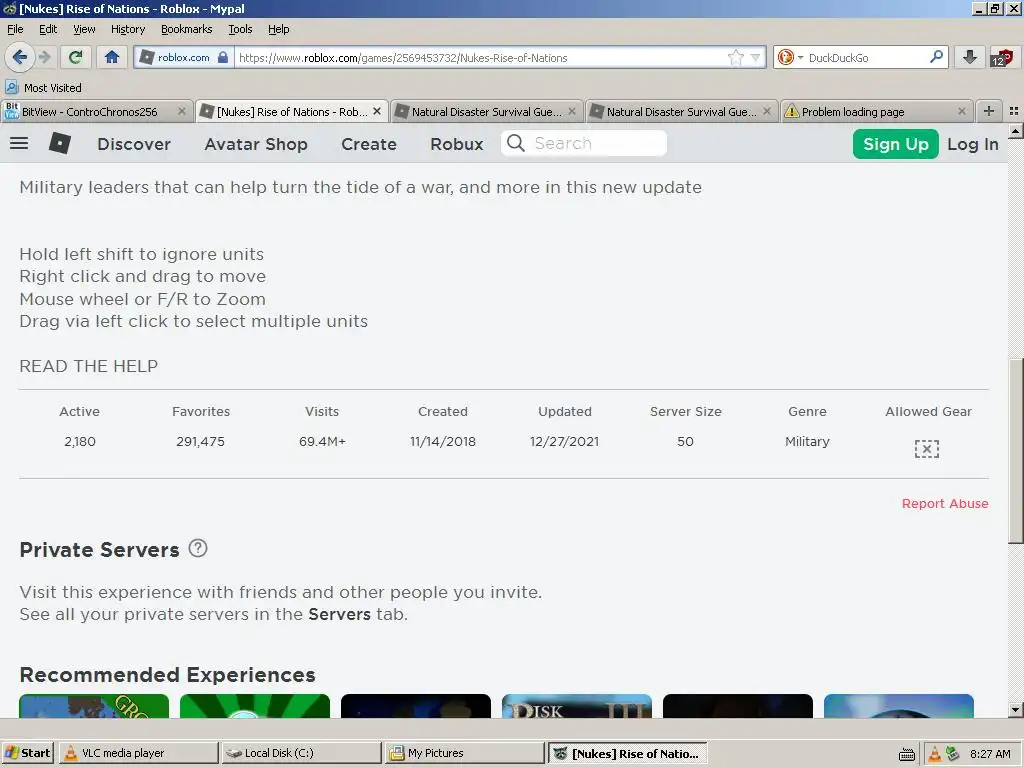Open the Help menu

pyautogui.click(x=278, y=29)
